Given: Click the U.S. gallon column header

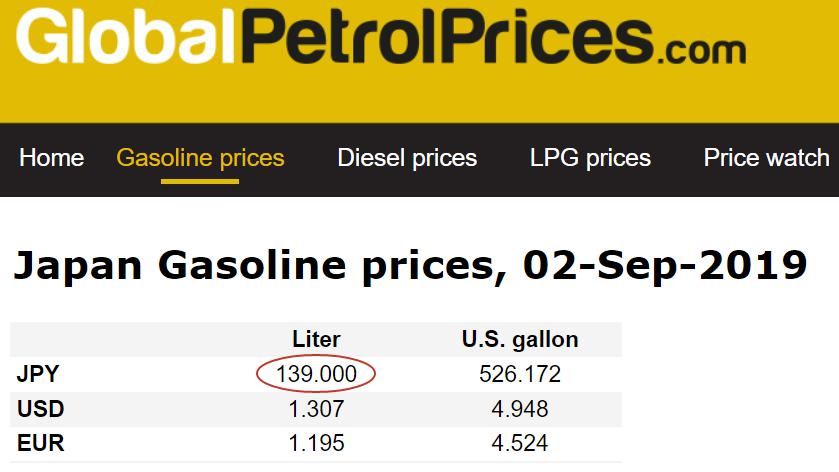Looking at the screenshot, I should pyautogui.click(x=519, y=340).
